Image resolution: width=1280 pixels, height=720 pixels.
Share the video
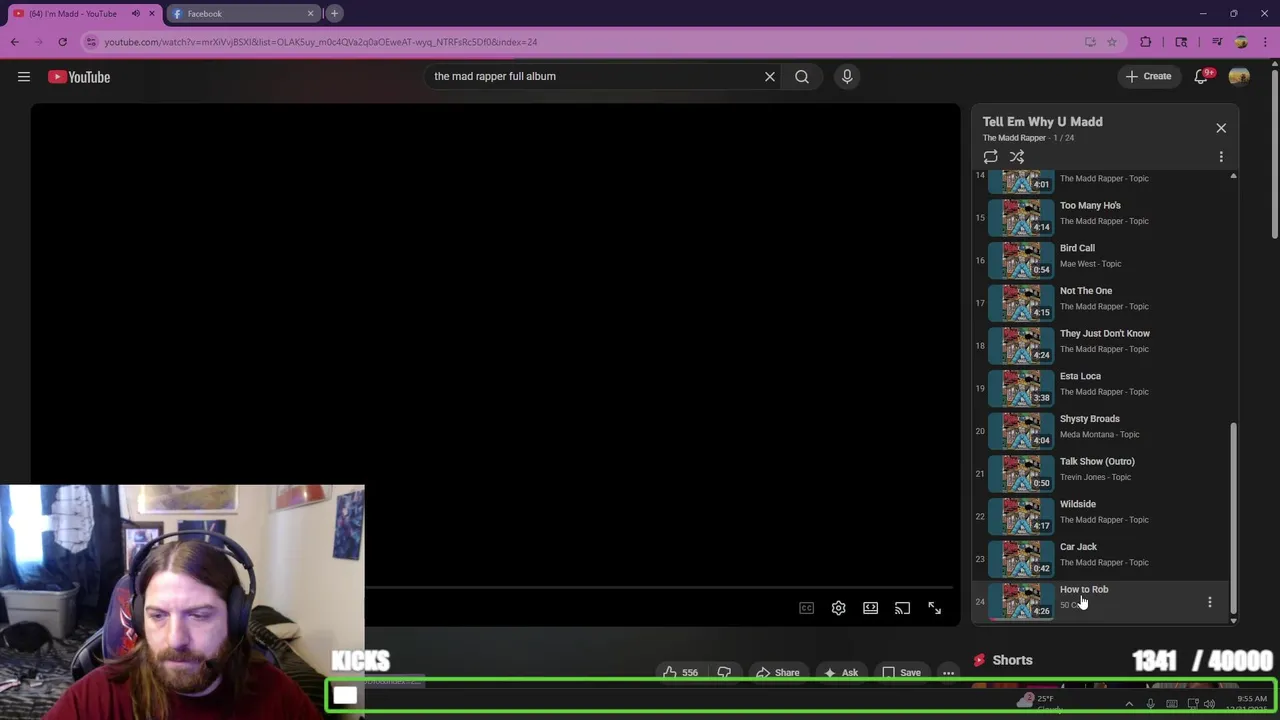(777, 672)
